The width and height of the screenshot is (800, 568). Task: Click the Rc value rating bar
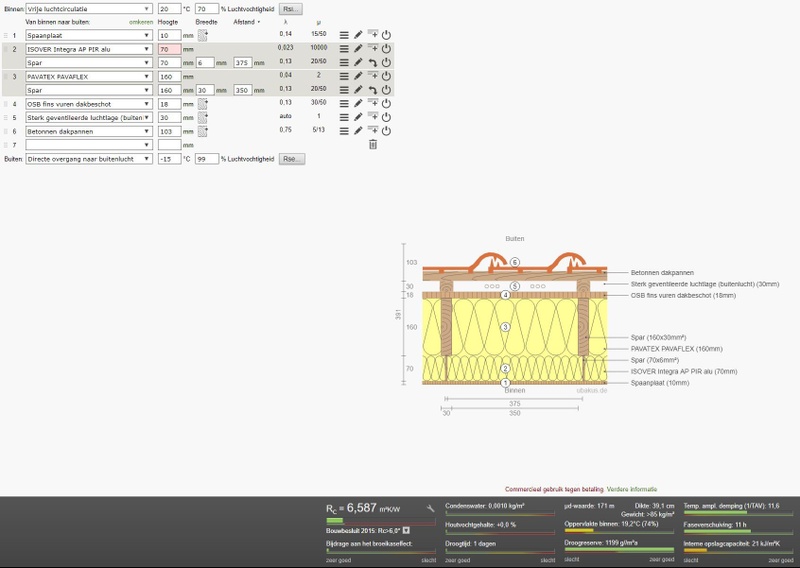pyautogui.click(x=381, y=521)
